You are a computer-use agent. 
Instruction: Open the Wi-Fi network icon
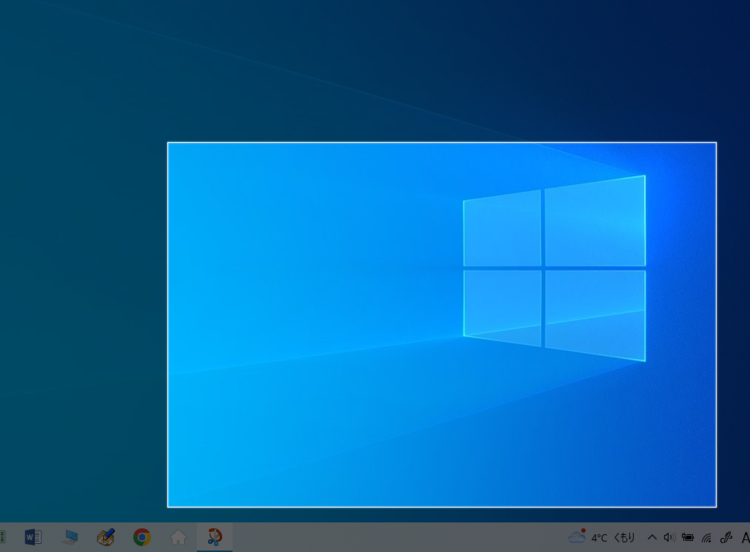click(706, 538)
